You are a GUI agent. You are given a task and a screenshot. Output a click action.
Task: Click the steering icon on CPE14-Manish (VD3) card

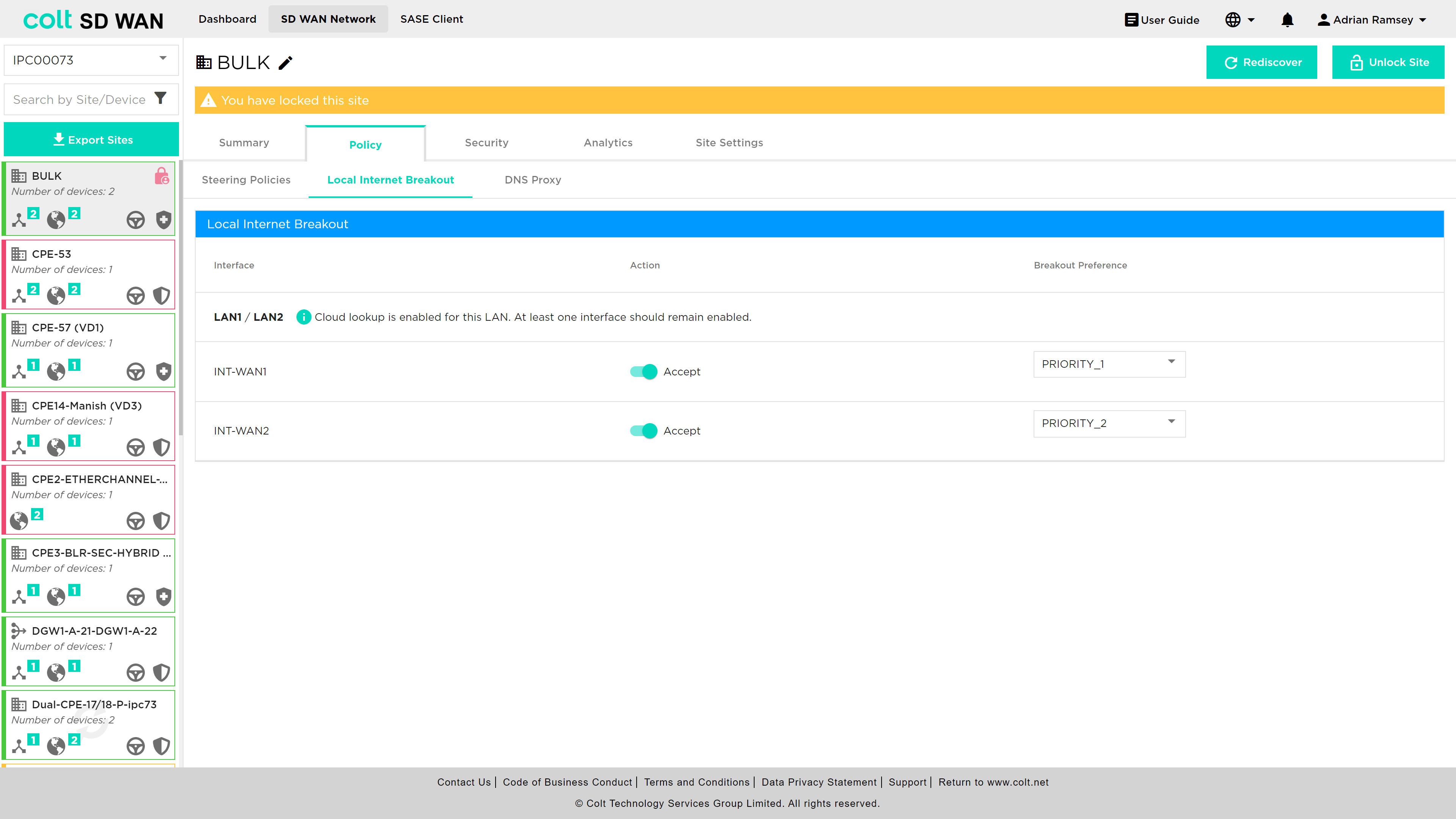click(136, 447)
